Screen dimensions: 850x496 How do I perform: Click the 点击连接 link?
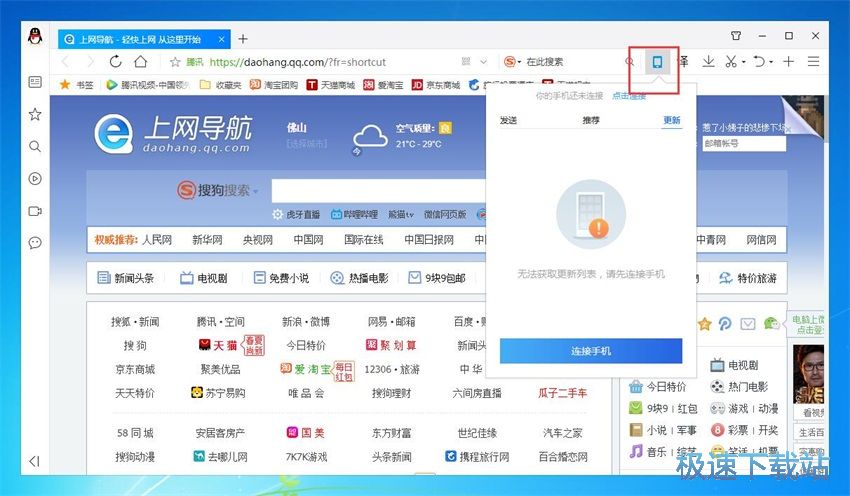click(x=629, y=96)
